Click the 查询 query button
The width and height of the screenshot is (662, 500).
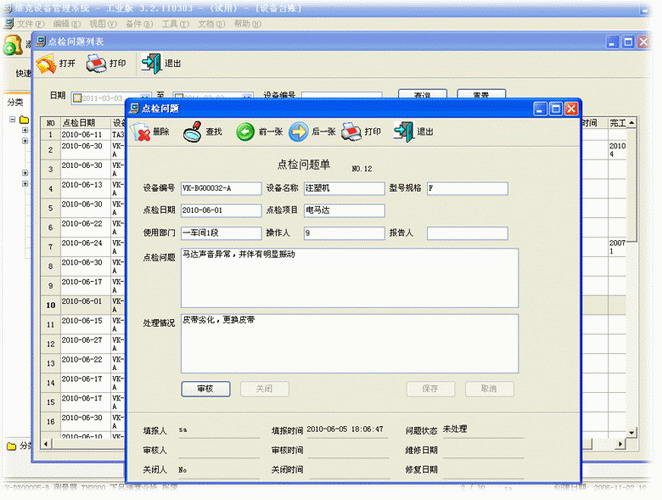click(x=421, y=96)
